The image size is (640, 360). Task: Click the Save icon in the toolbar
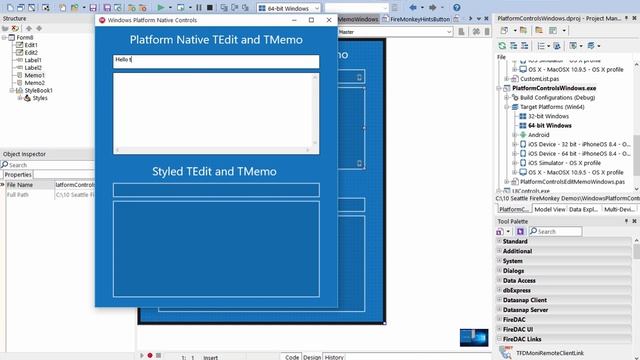[x=93, y=8]
